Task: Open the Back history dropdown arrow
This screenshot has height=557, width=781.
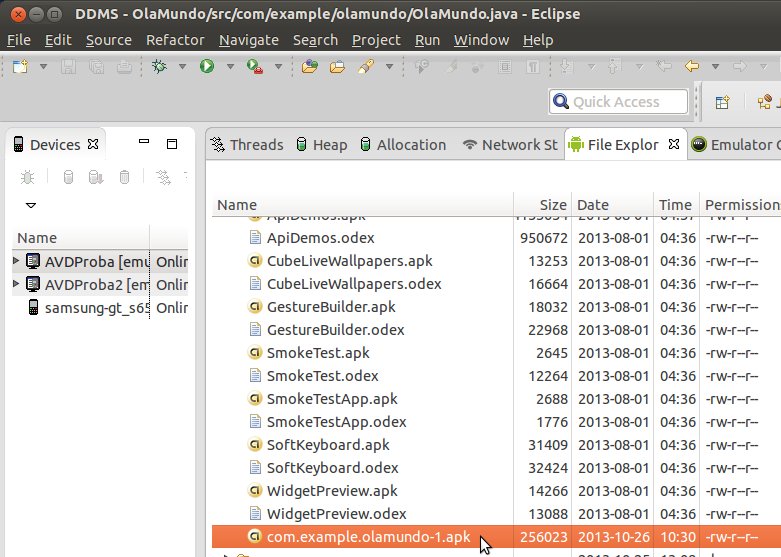Action: coord(715,66)
